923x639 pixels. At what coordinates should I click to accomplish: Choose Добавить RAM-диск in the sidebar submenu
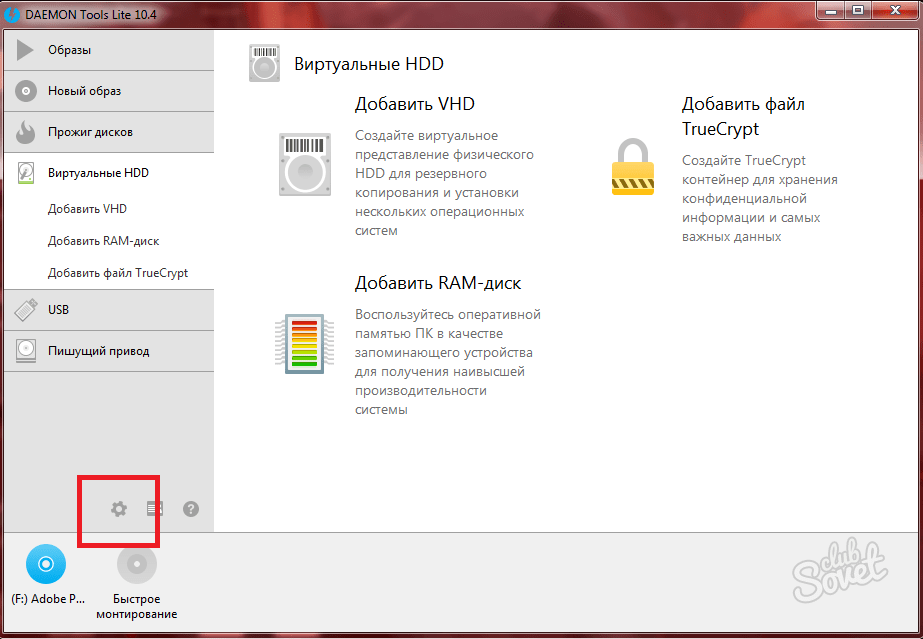pos(104,241)
